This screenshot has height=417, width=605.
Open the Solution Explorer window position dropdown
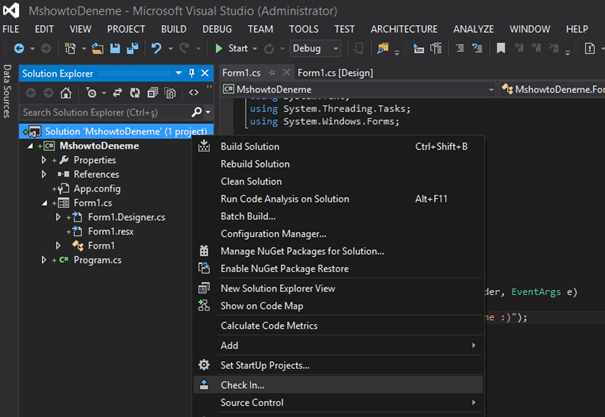(178, 73)
